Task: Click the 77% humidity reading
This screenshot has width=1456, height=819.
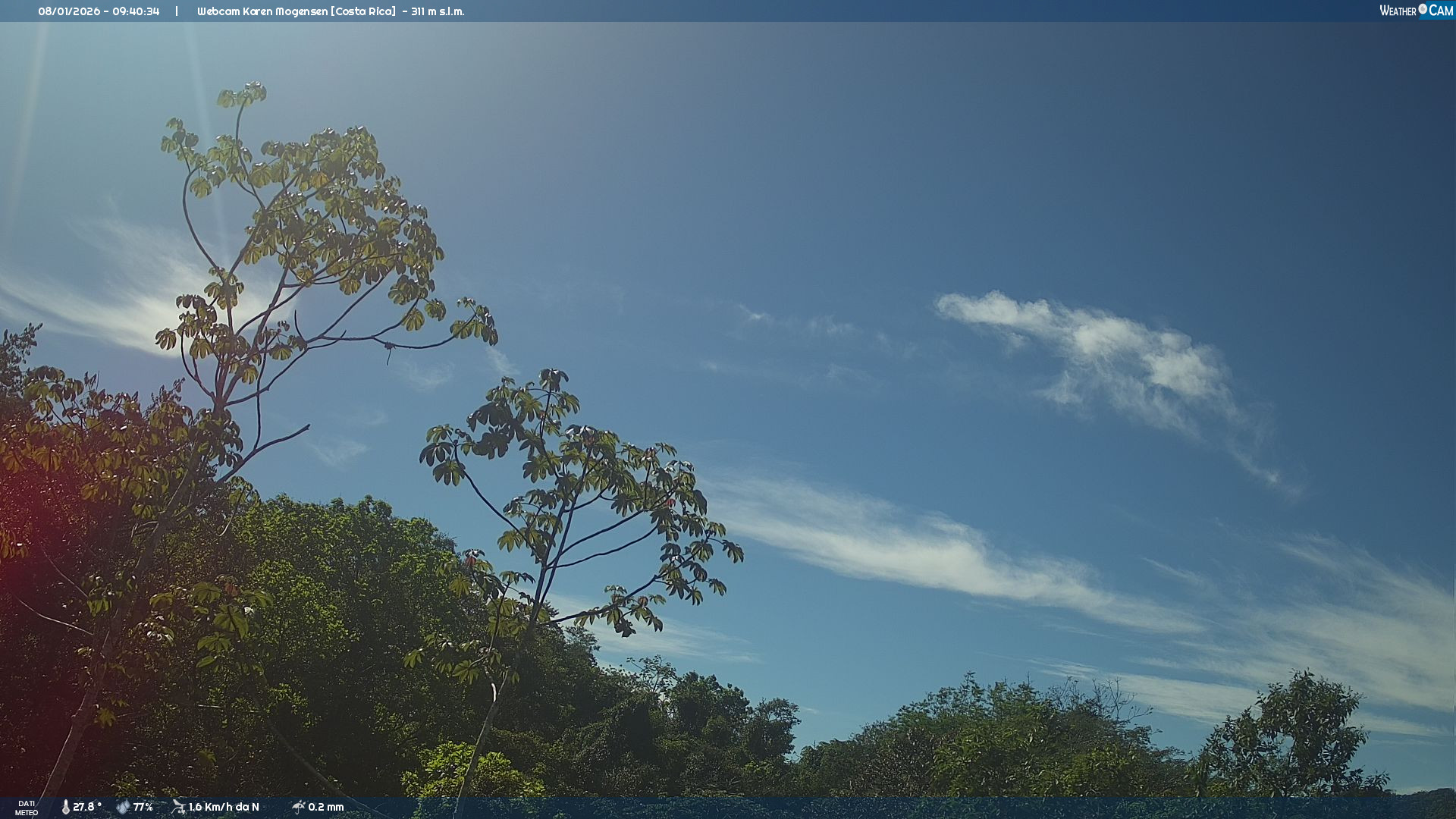Action: click(143, 807)
